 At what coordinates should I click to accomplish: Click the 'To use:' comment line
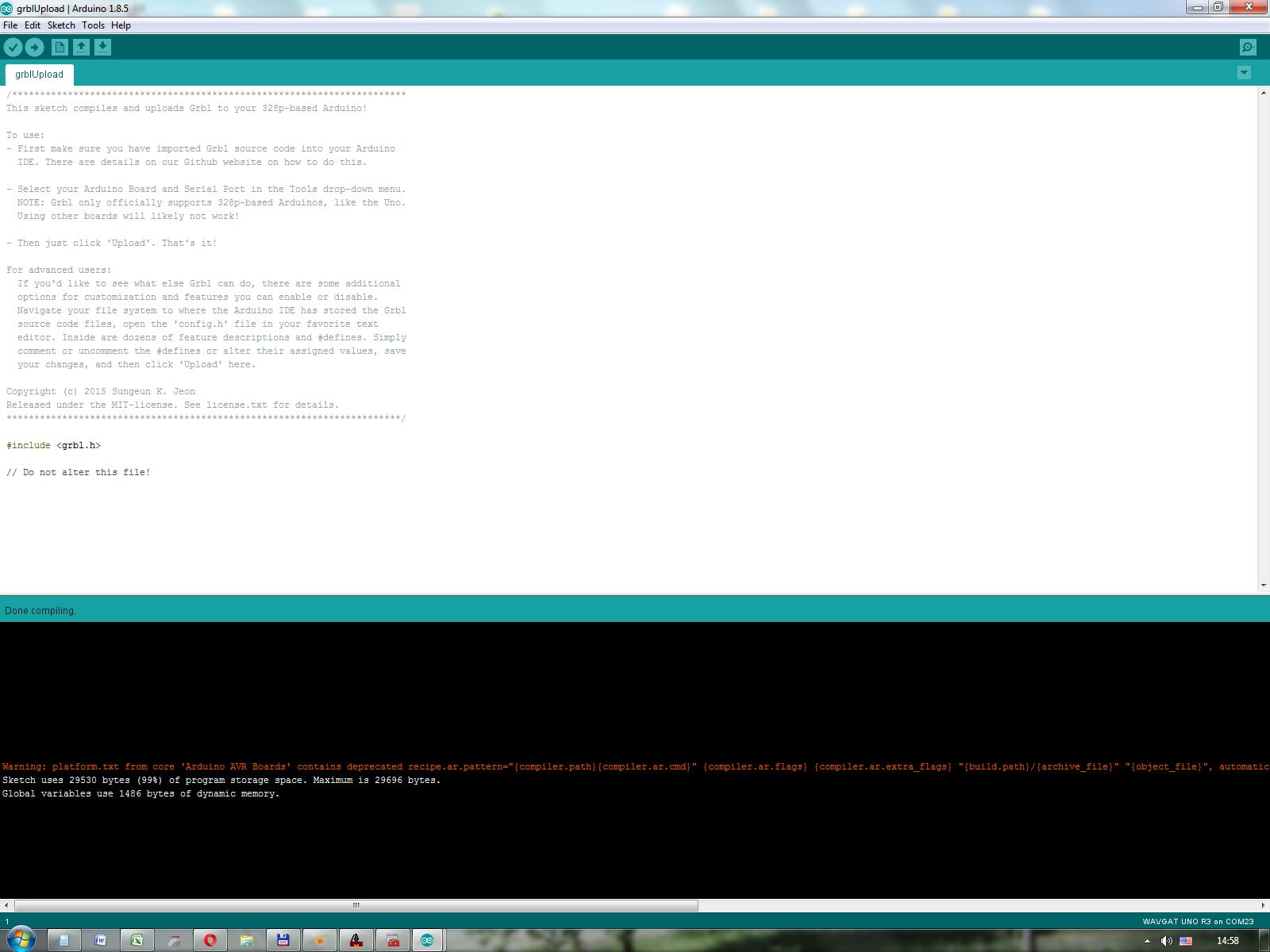coord(25,136)
